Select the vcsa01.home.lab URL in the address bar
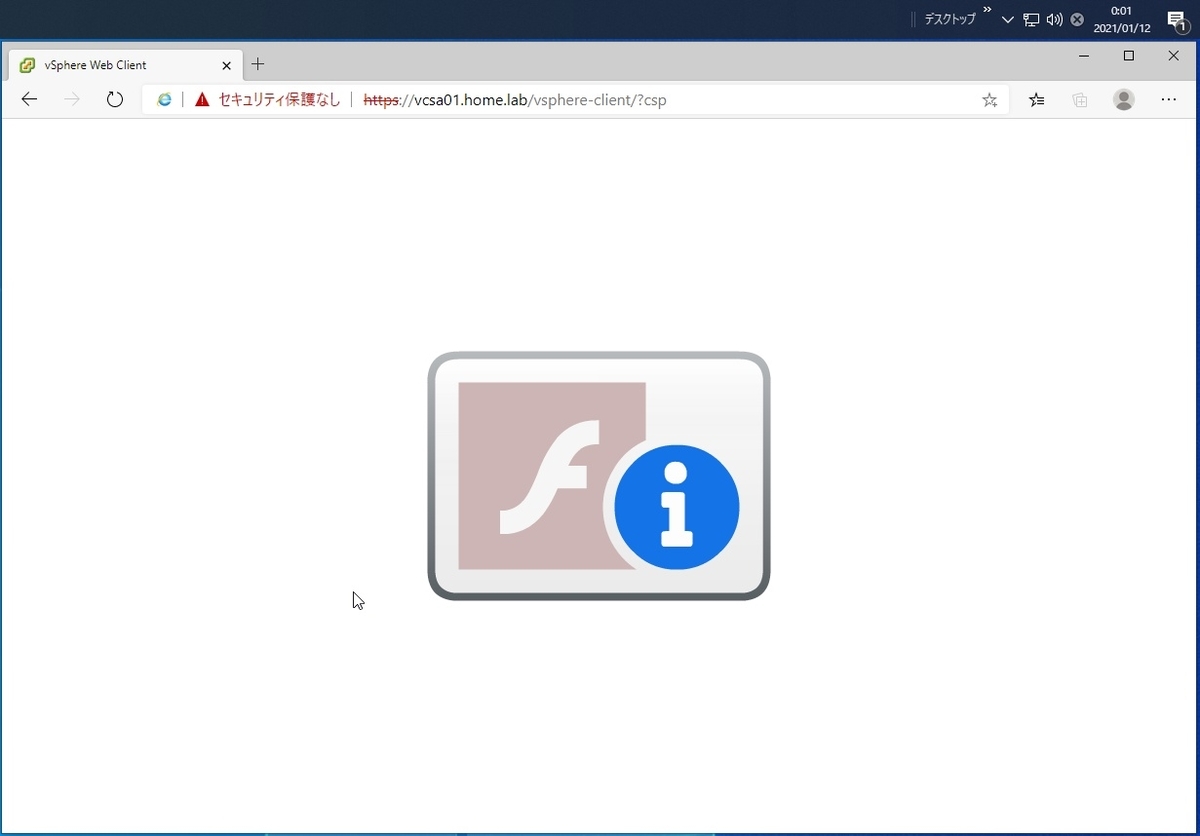Viewport: 1200px width, 836px height. [x=515, y=100]
